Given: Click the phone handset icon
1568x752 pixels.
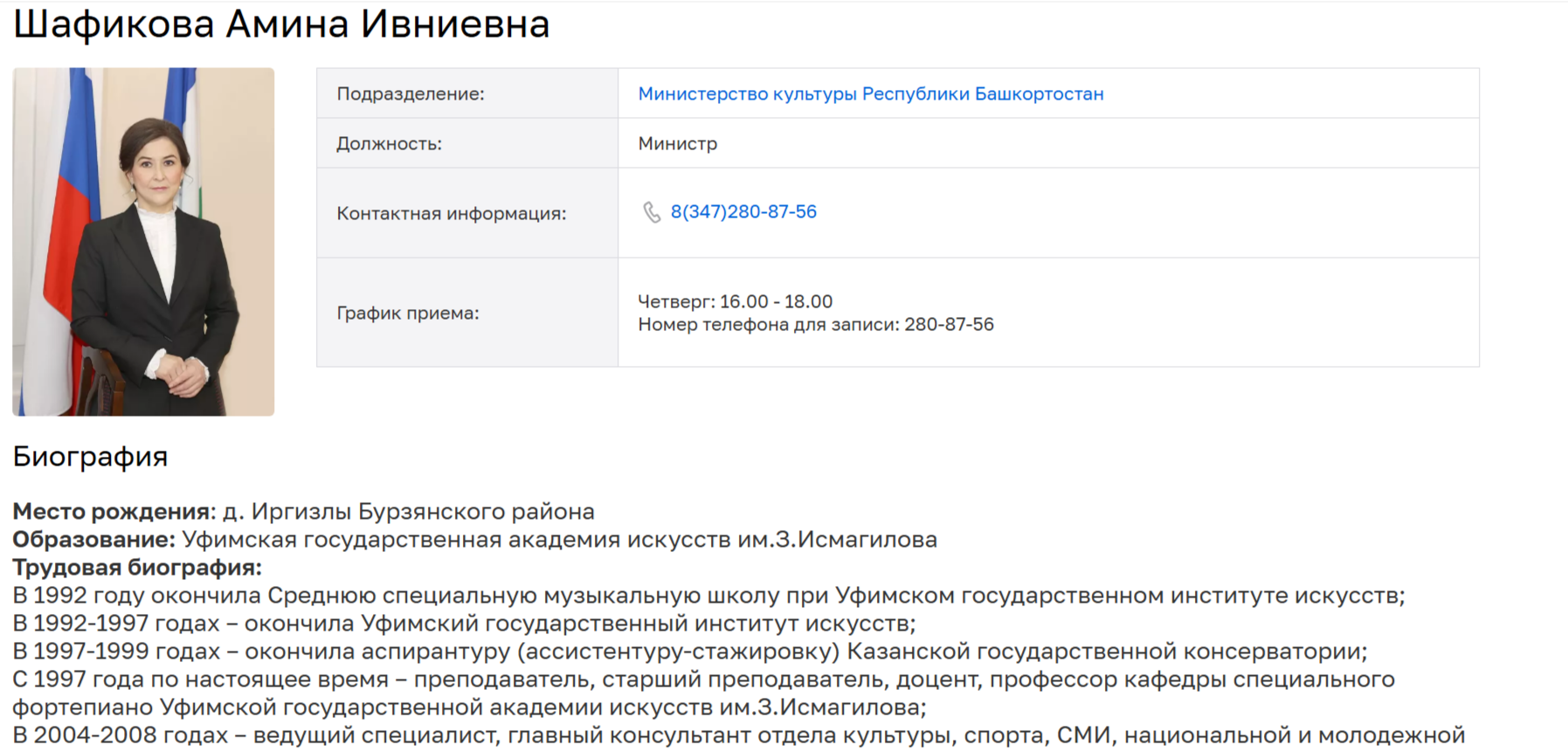Looking at the screenshot, I should [652, 212].
